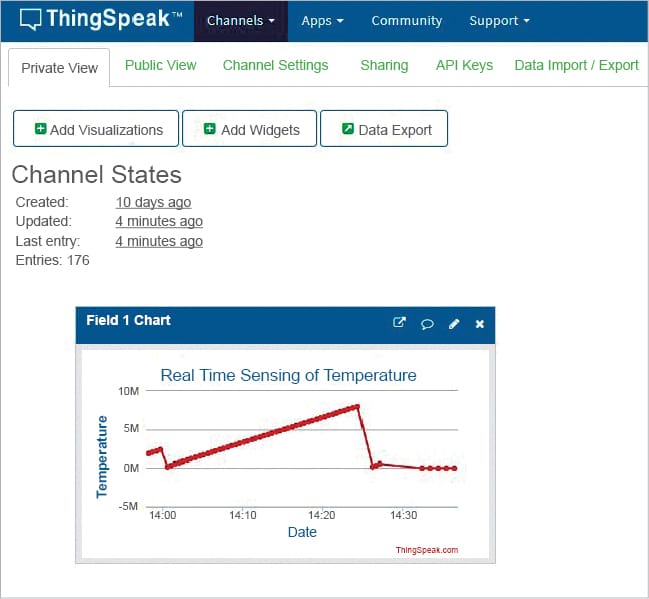Click the last data point on temperature line

pos(455,469)
